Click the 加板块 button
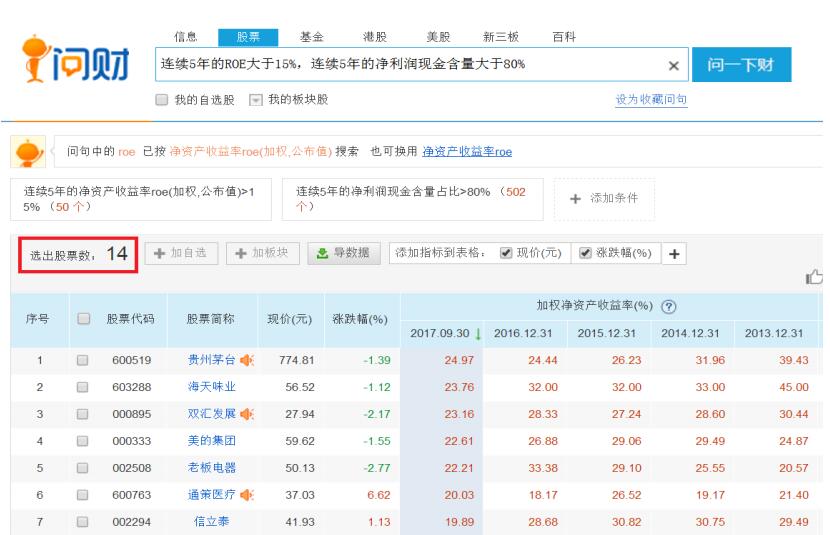Image resolution: width=830 pixels, height=535 pixels. [x=263, y=253]
